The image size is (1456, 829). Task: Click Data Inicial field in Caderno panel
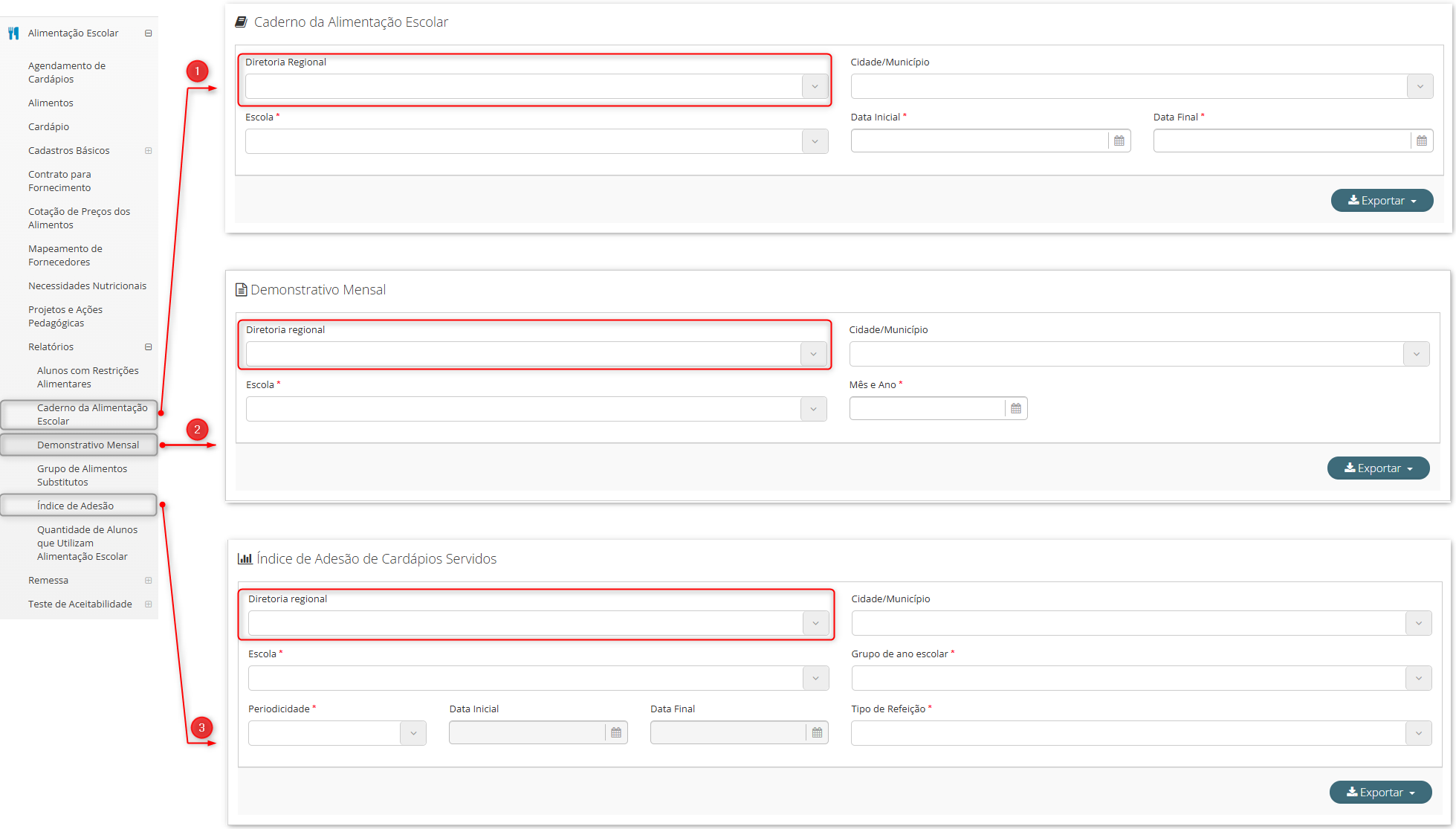point(979,141)
